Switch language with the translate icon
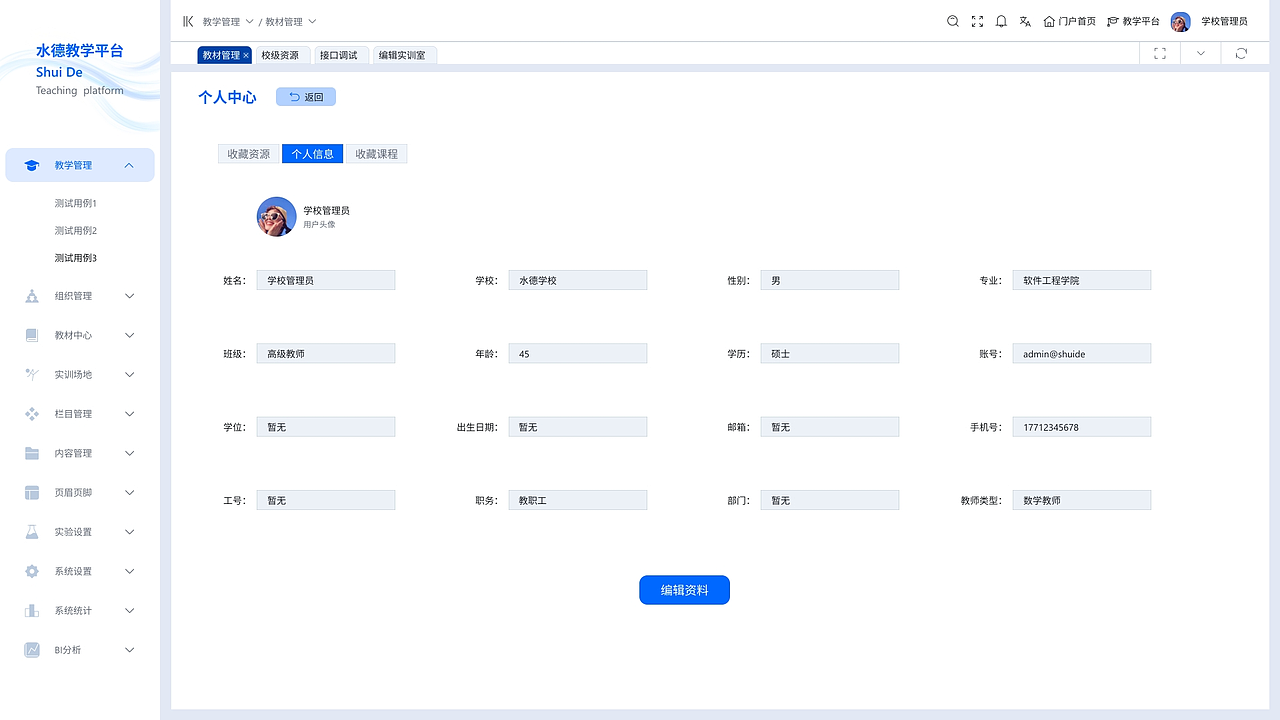 click(x=1025, y=21)
